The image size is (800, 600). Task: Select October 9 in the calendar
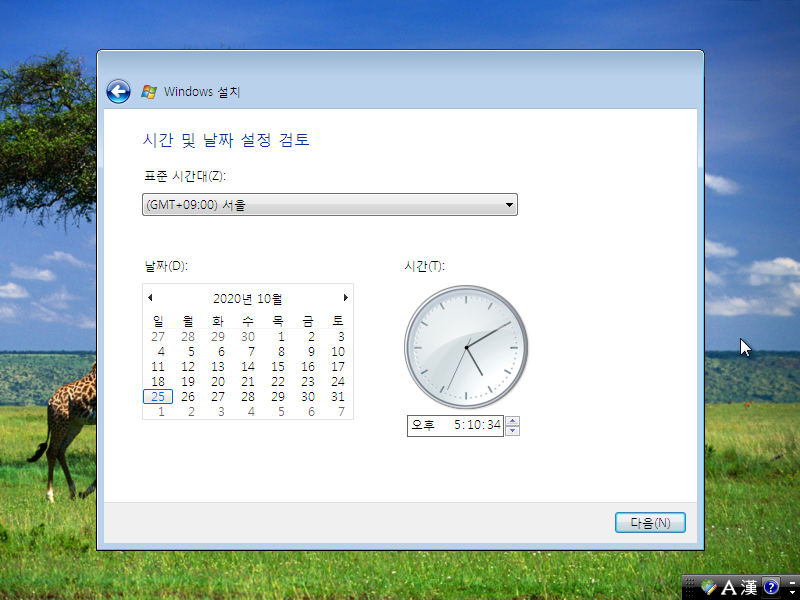click(x=311, y=352)
